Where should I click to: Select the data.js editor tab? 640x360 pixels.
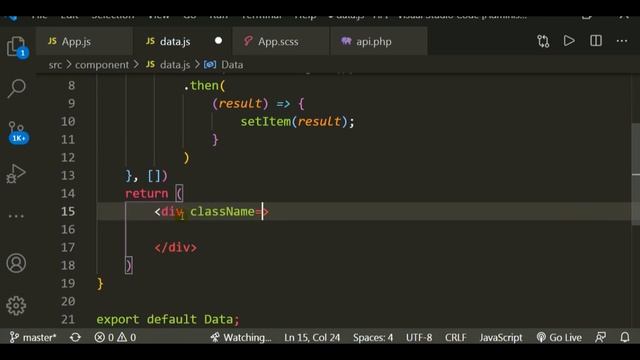point(182,41)
